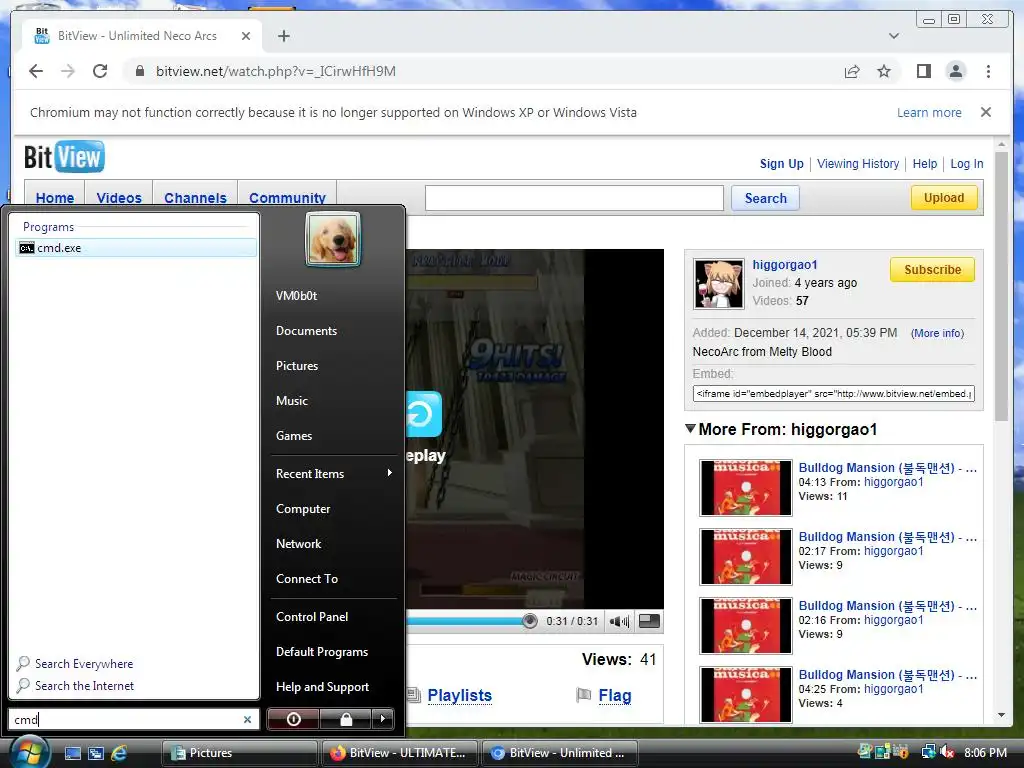Open the Bulldog Mansion 02:17 video title
1024x768 pixels.
[x=888, y=536]
